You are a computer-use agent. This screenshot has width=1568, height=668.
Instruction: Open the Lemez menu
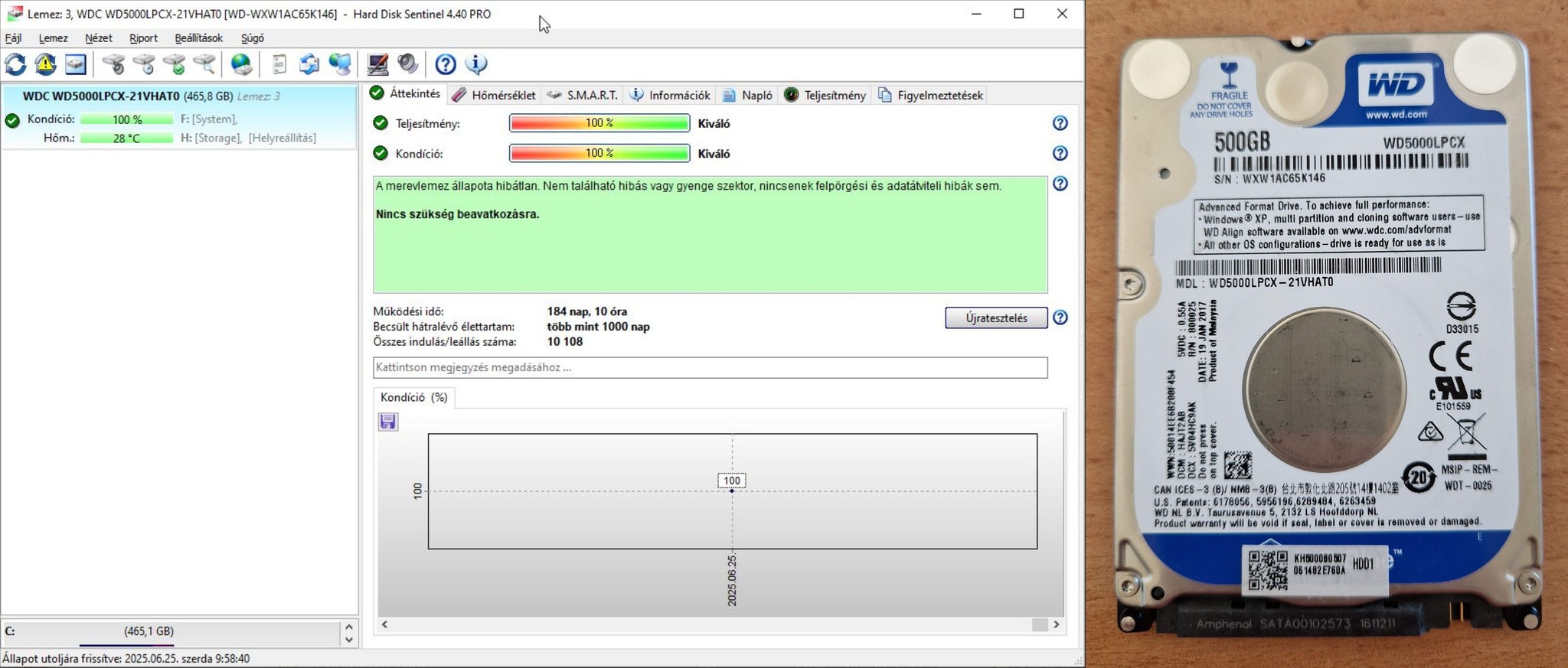point(53,37)
